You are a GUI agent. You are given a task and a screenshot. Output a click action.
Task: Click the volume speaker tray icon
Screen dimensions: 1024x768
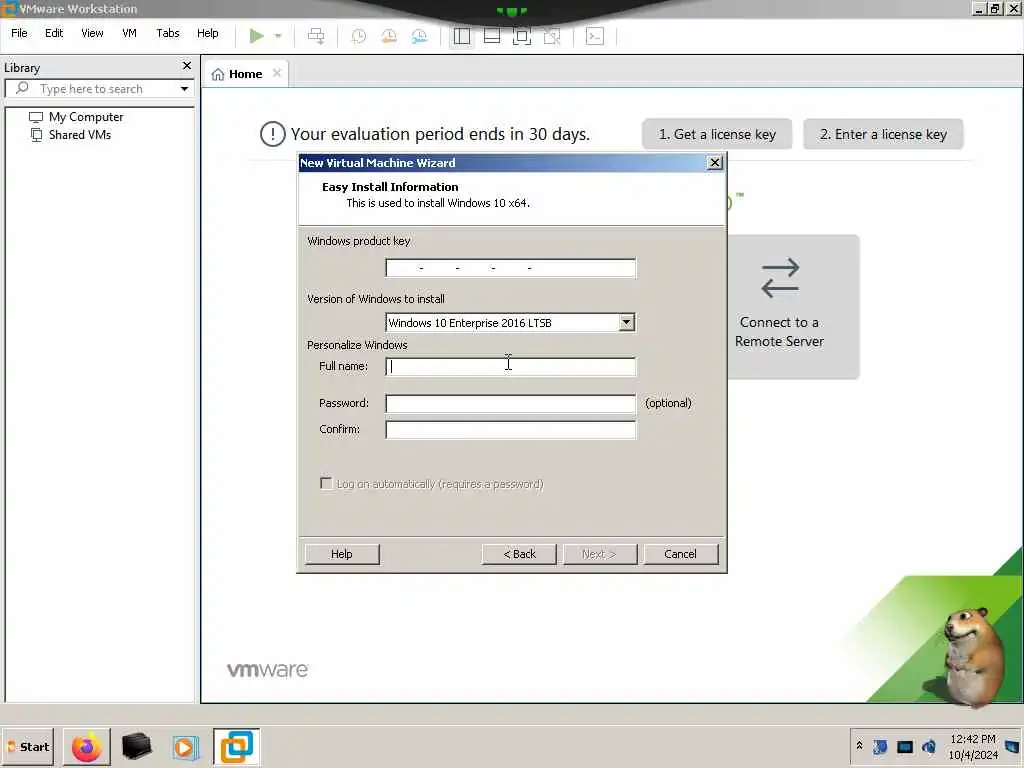point(929,746)
